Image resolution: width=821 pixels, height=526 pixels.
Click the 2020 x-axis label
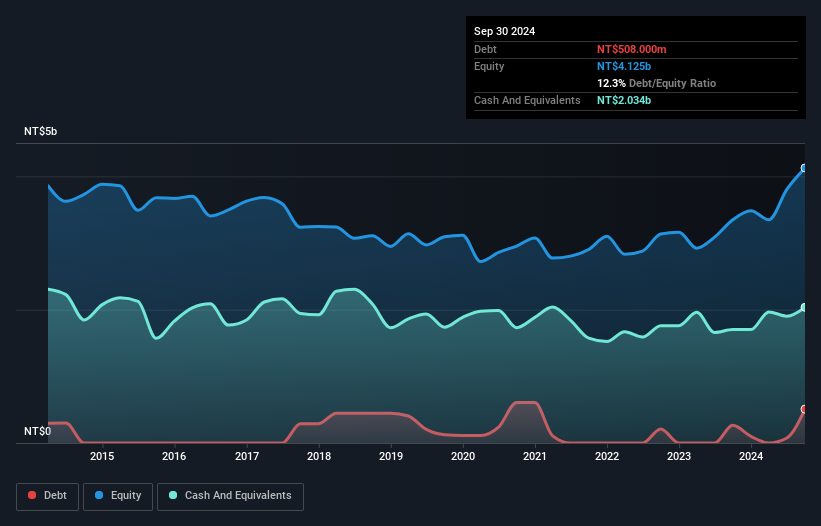tap(463, 456)
